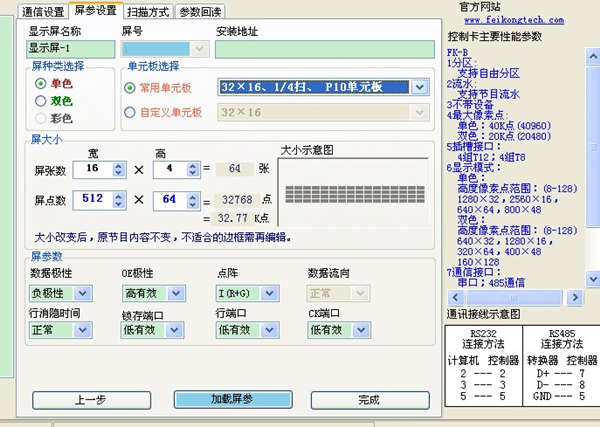The width and height of the screenshot is (600, 427).
Task: Click the horizontal scroll right arrow
Action: [x=575, y=297]
